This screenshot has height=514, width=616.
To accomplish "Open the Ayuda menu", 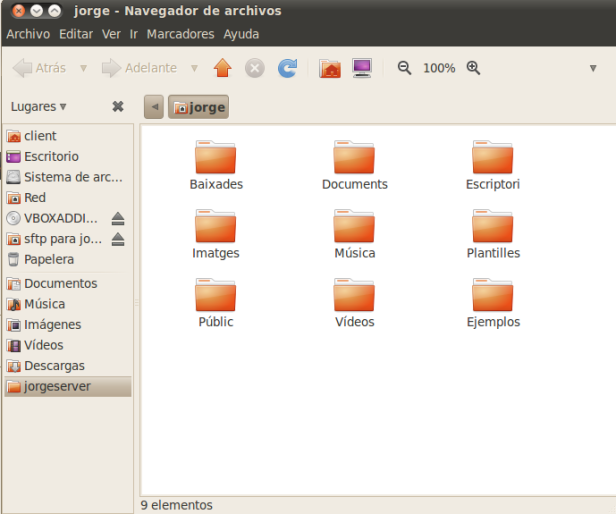I will [241, 34].
